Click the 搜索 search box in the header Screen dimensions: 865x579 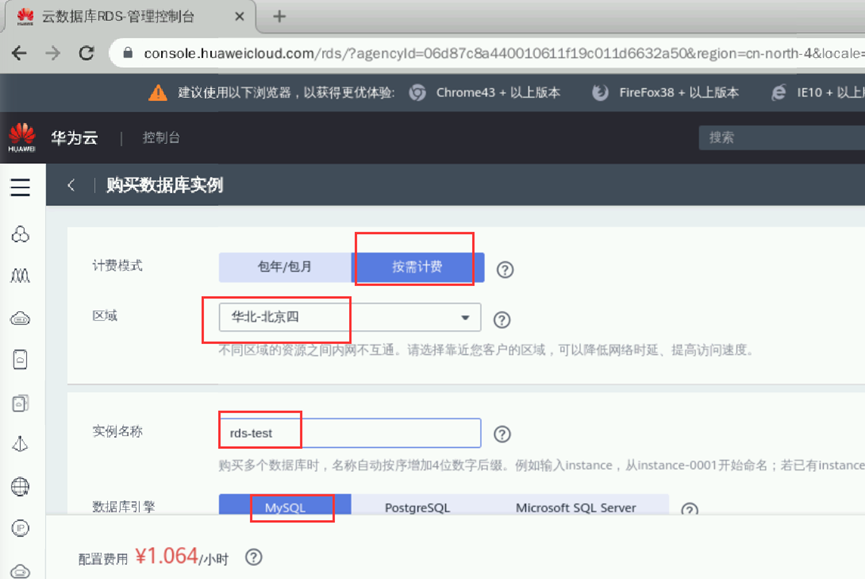pos(782,137)
